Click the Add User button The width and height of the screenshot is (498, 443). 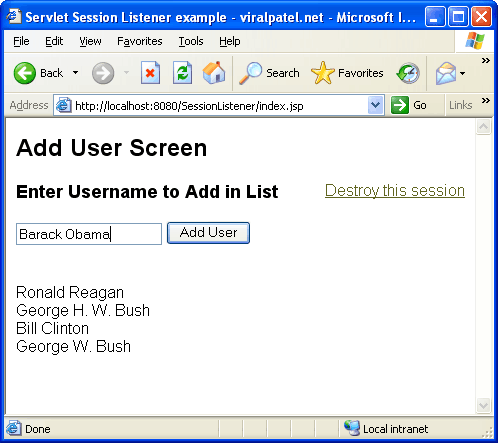208,233
